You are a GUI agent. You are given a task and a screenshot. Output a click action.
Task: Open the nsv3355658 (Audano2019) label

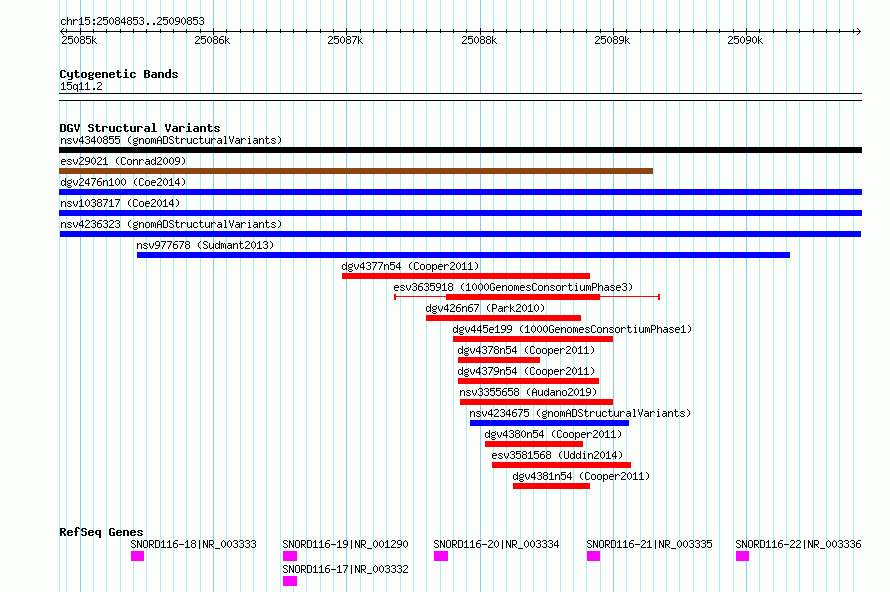coord(528,392)
